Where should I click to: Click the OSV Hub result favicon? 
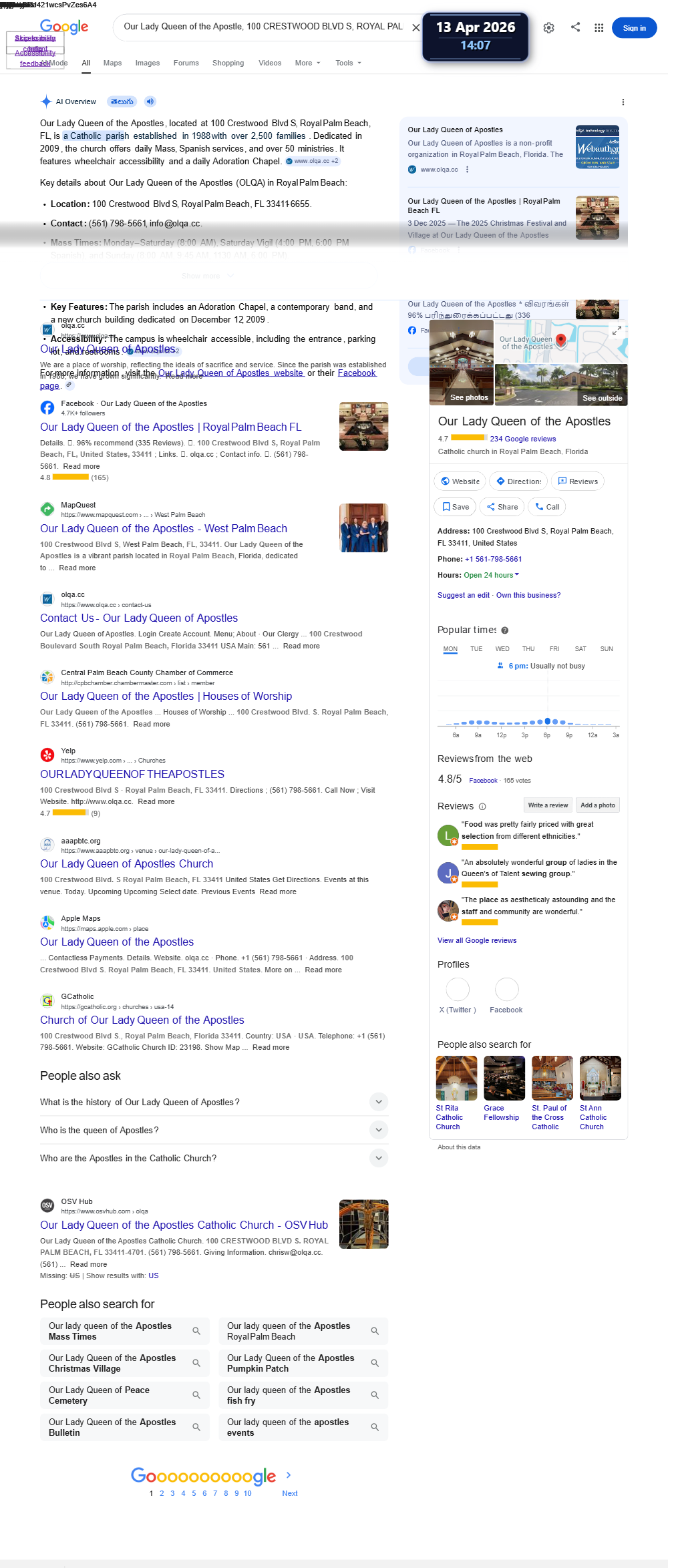click(x=47, y=1206)
